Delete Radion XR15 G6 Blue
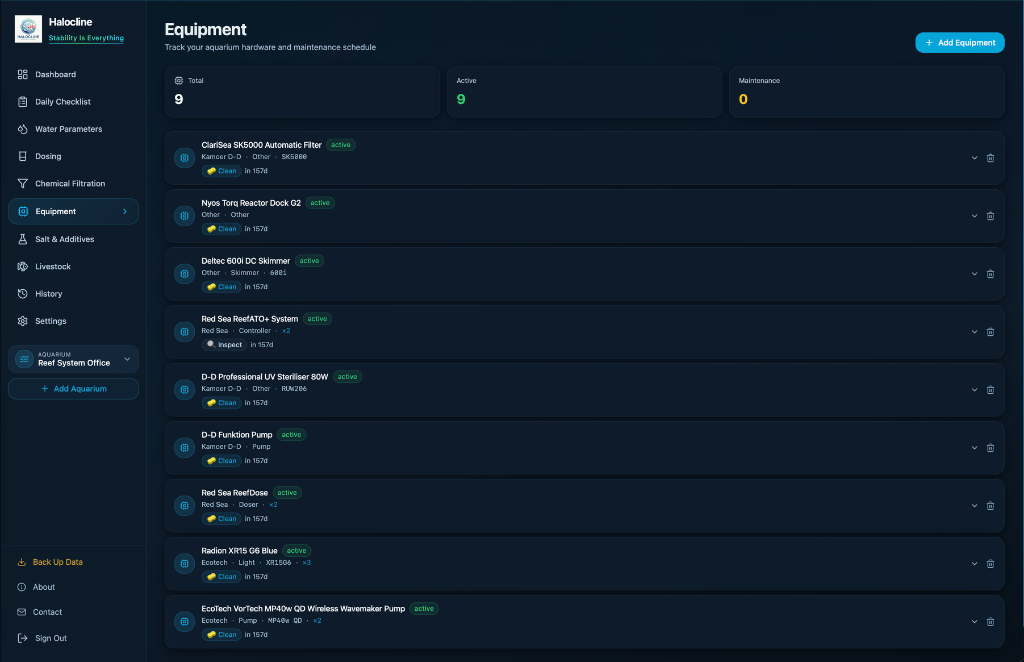Image resolution: width=1024 pixels, height=662 pixels. click(990, 565)
